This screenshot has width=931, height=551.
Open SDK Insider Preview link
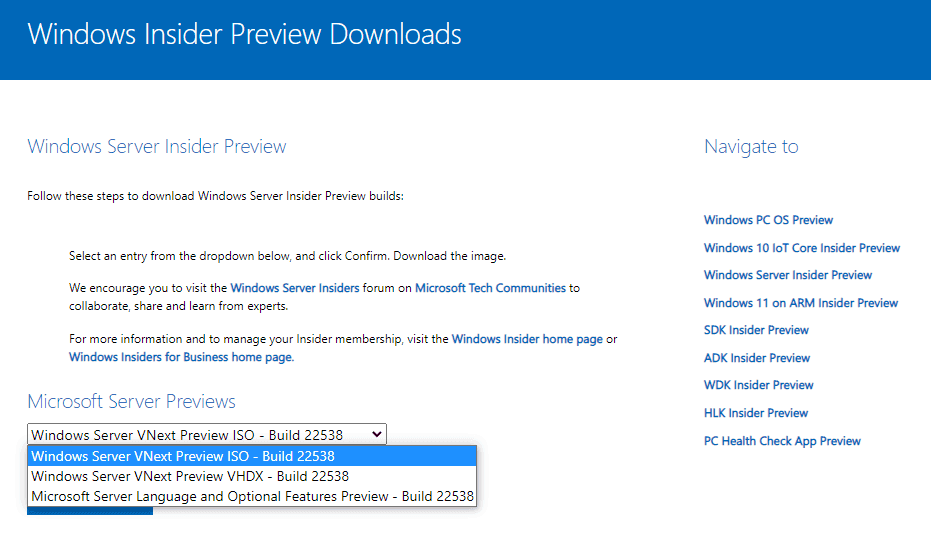(756, 330)
